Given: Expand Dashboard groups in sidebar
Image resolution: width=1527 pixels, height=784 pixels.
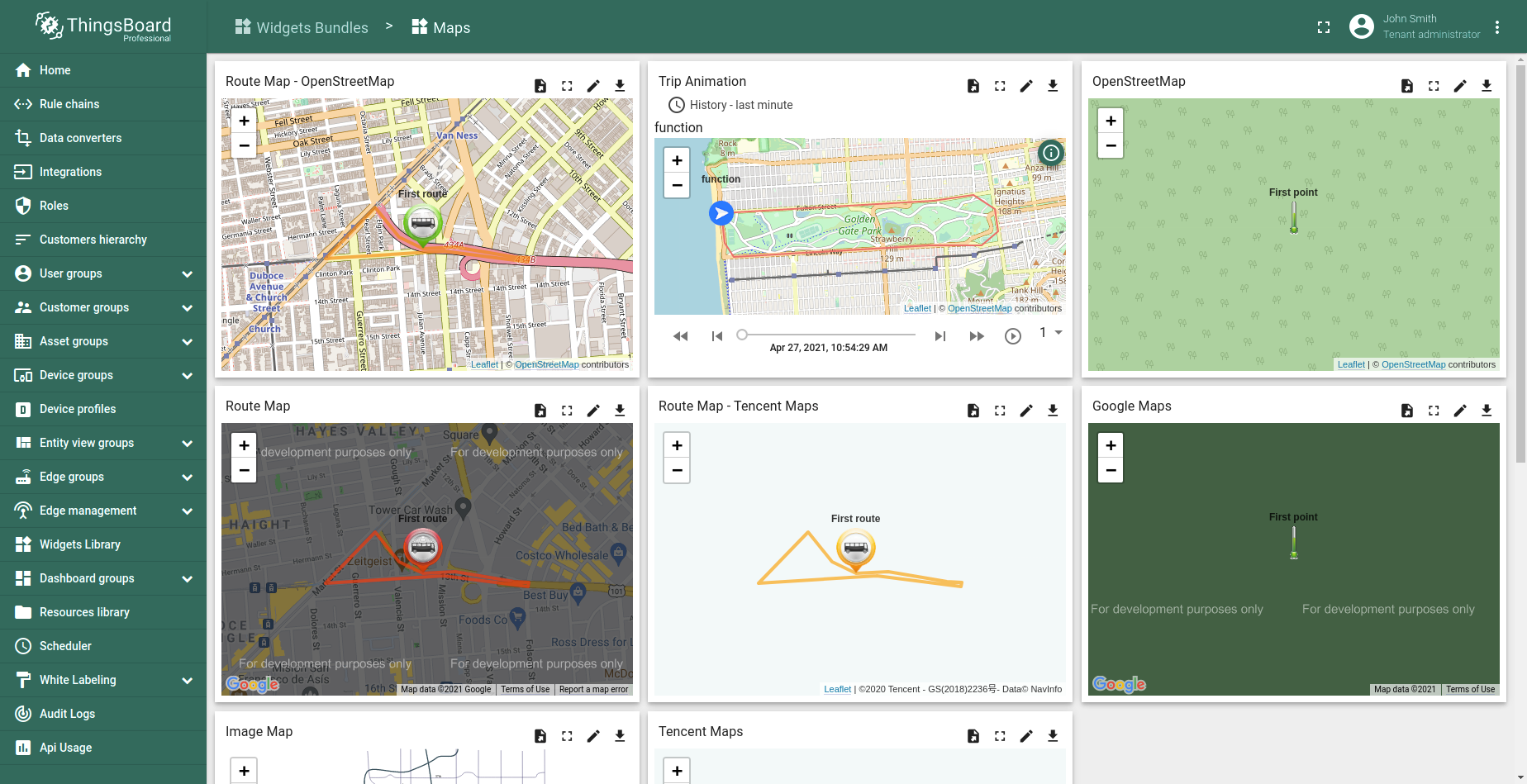Looking at the screenshot, I should pyautogui.click(x=188, y=578).
